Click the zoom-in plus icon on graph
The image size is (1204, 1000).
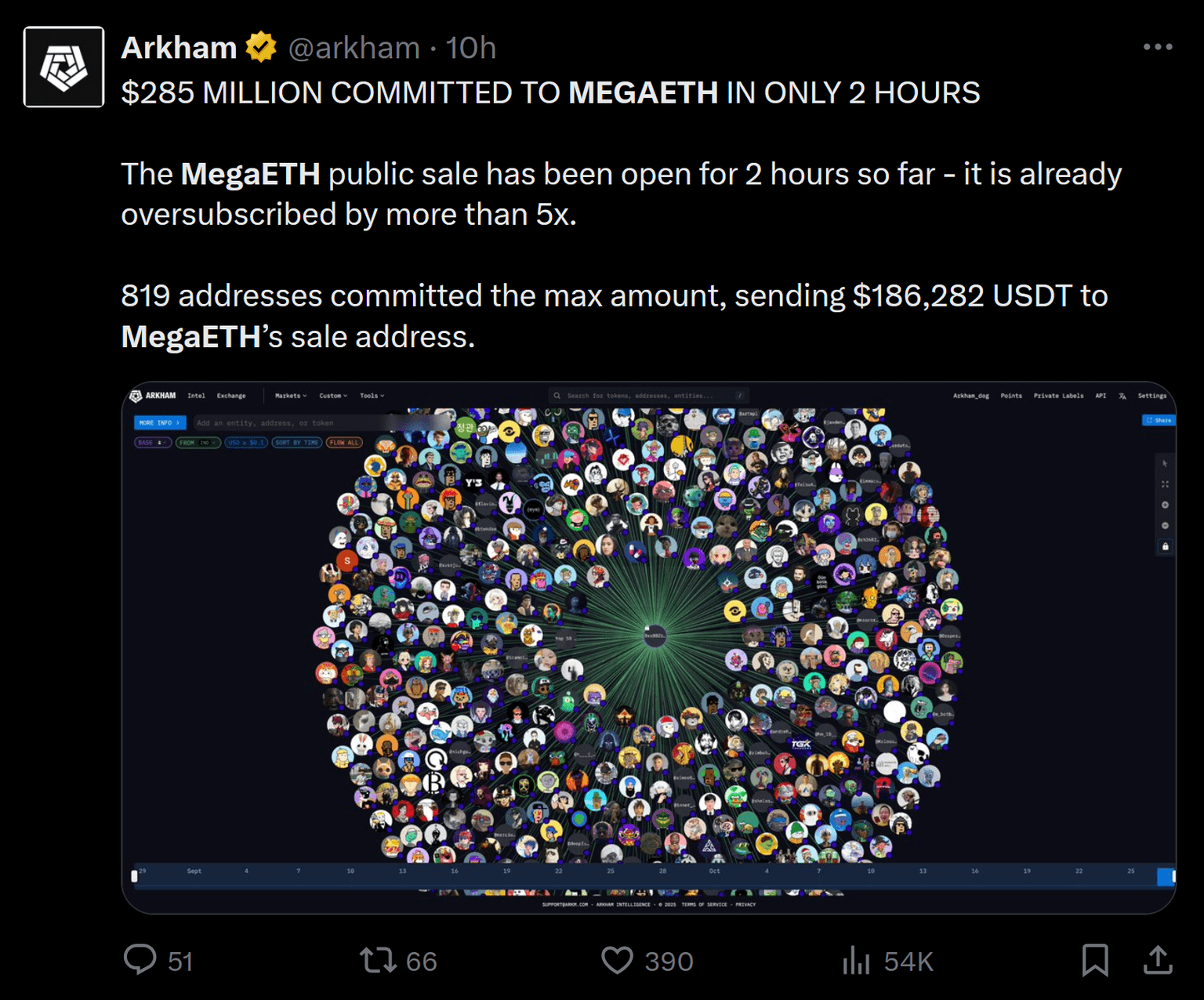[x=1165, y=505]
